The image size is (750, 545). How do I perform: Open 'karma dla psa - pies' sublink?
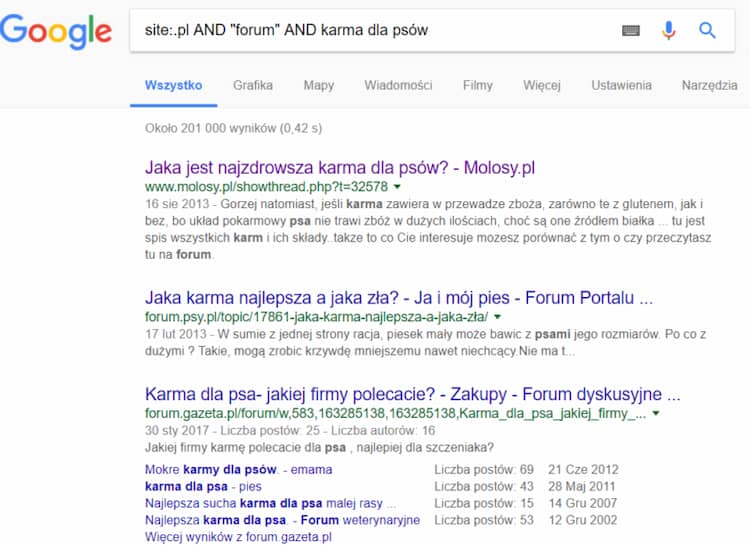203,487
